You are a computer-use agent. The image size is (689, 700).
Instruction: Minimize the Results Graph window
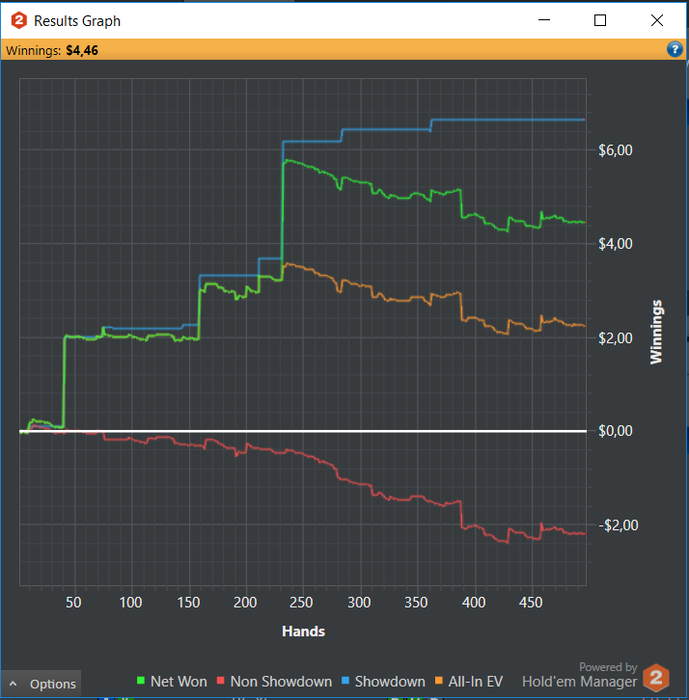click(x=544, y=20)
